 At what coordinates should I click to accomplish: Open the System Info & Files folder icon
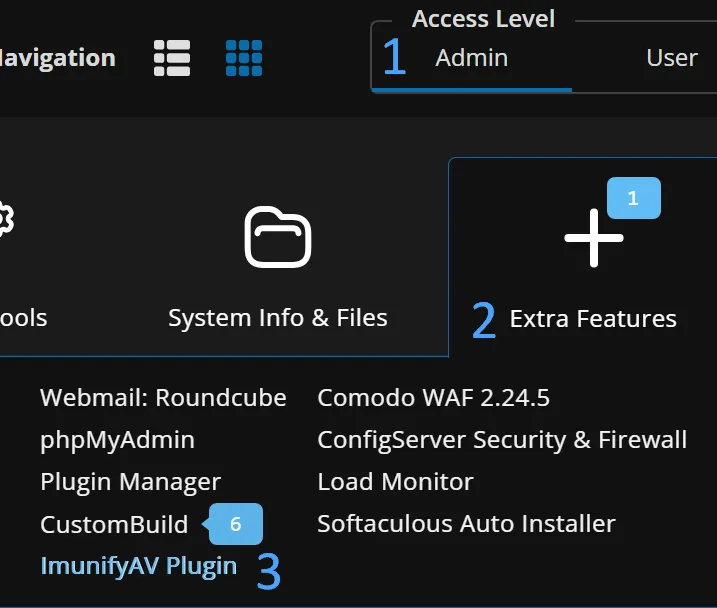pyautogui.click(x=278, y=237)
